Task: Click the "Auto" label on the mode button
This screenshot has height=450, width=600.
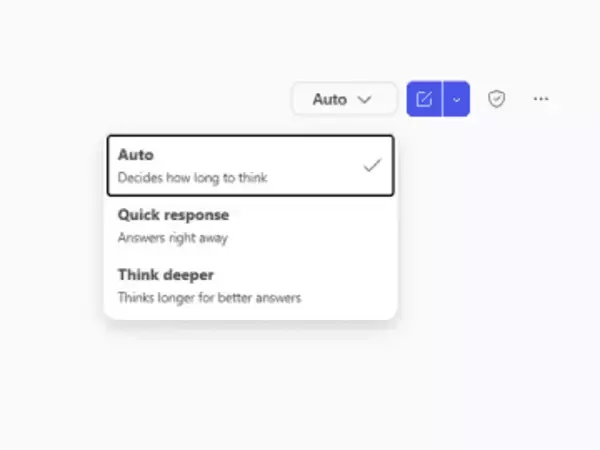Action: pos(329,99)
